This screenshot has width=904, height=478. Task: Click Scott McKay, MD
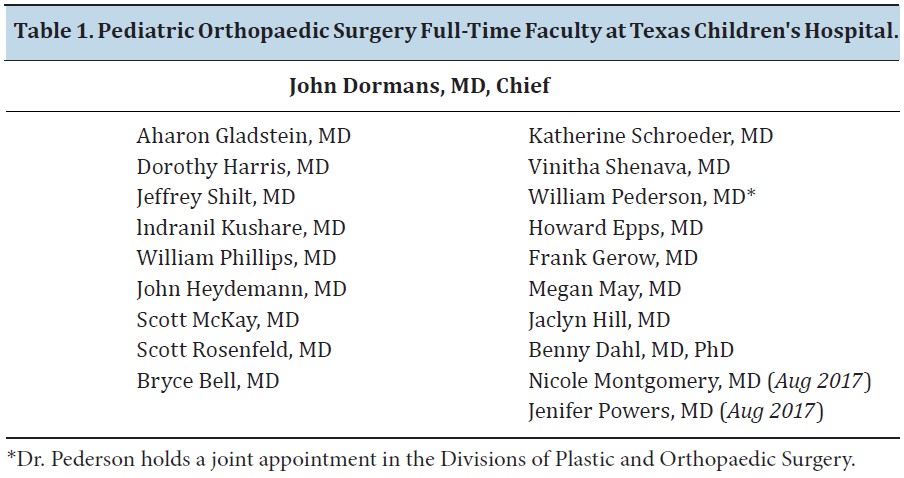click(x=218, y=320)
